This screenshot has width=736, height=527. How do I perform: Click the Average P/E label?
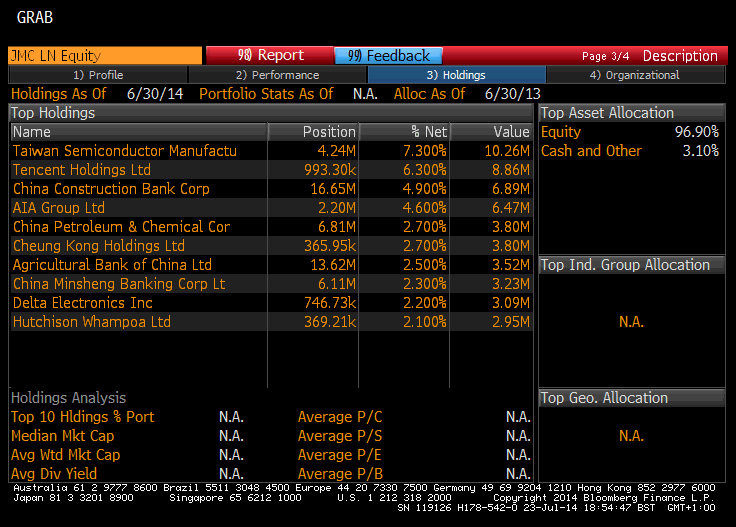(340, 455)
